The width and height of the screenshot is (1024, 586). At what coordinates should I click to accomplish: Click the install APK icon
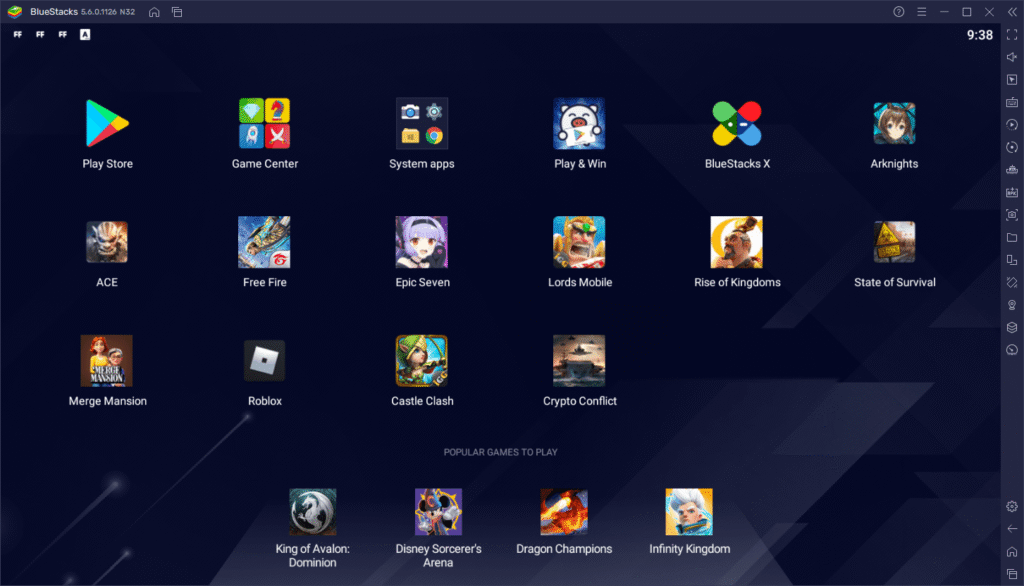[1012, 192]
